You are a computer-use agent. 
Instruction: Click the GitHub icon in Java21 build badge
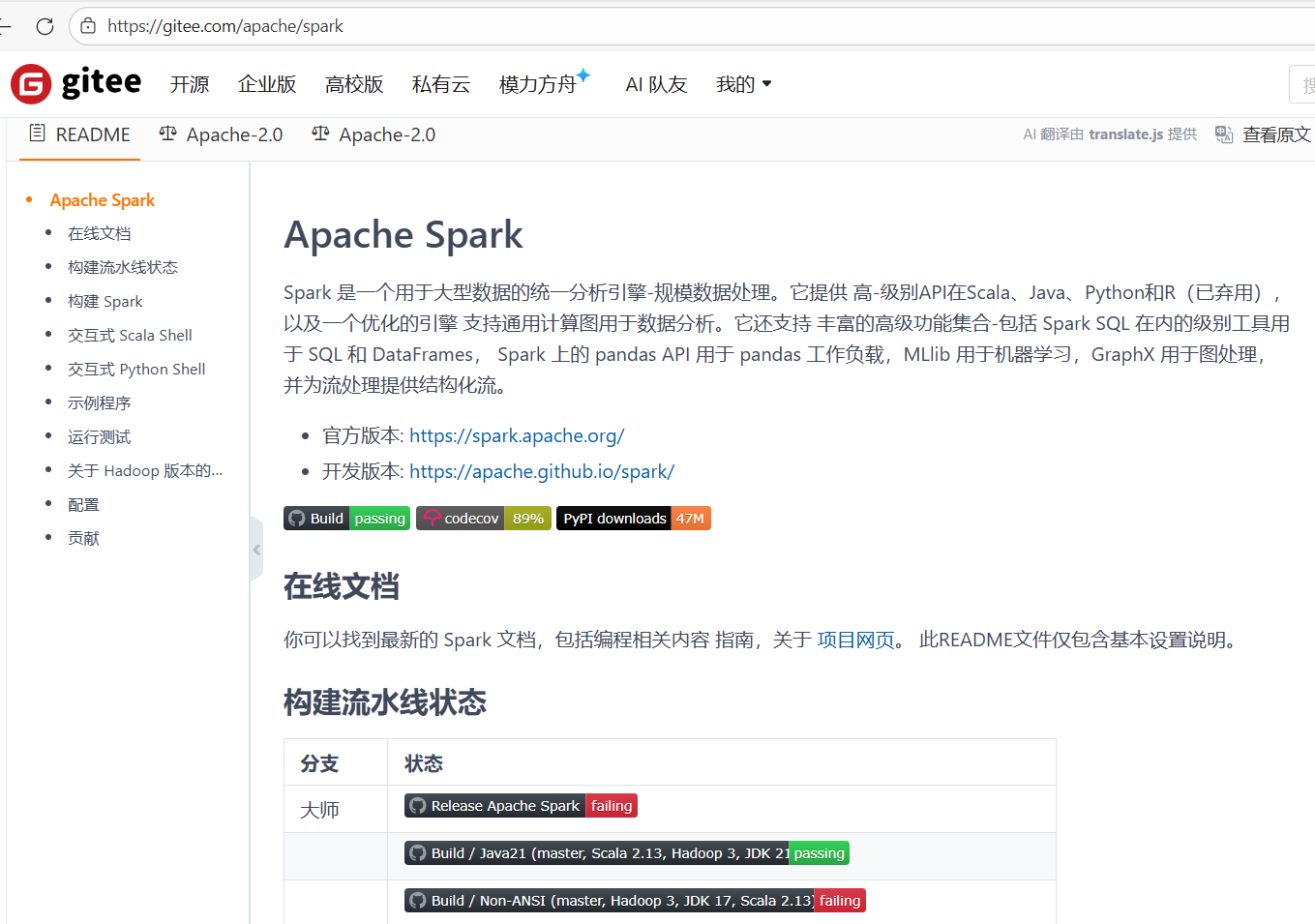click(x=418, y=853)
